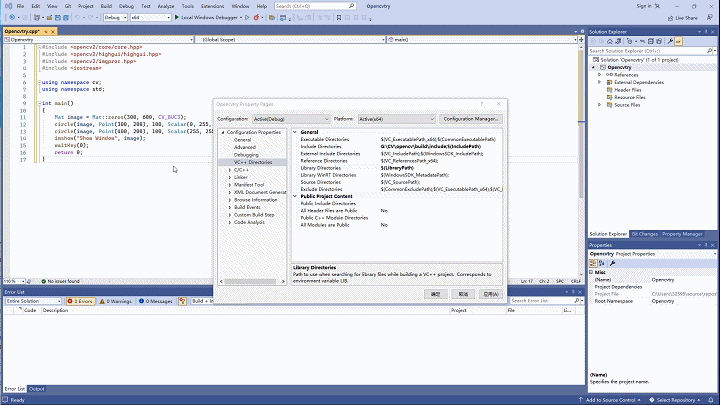Viewport: 720px width, 405px height.
Task: Click Configuration Manager button
Action: coord(471,119)
